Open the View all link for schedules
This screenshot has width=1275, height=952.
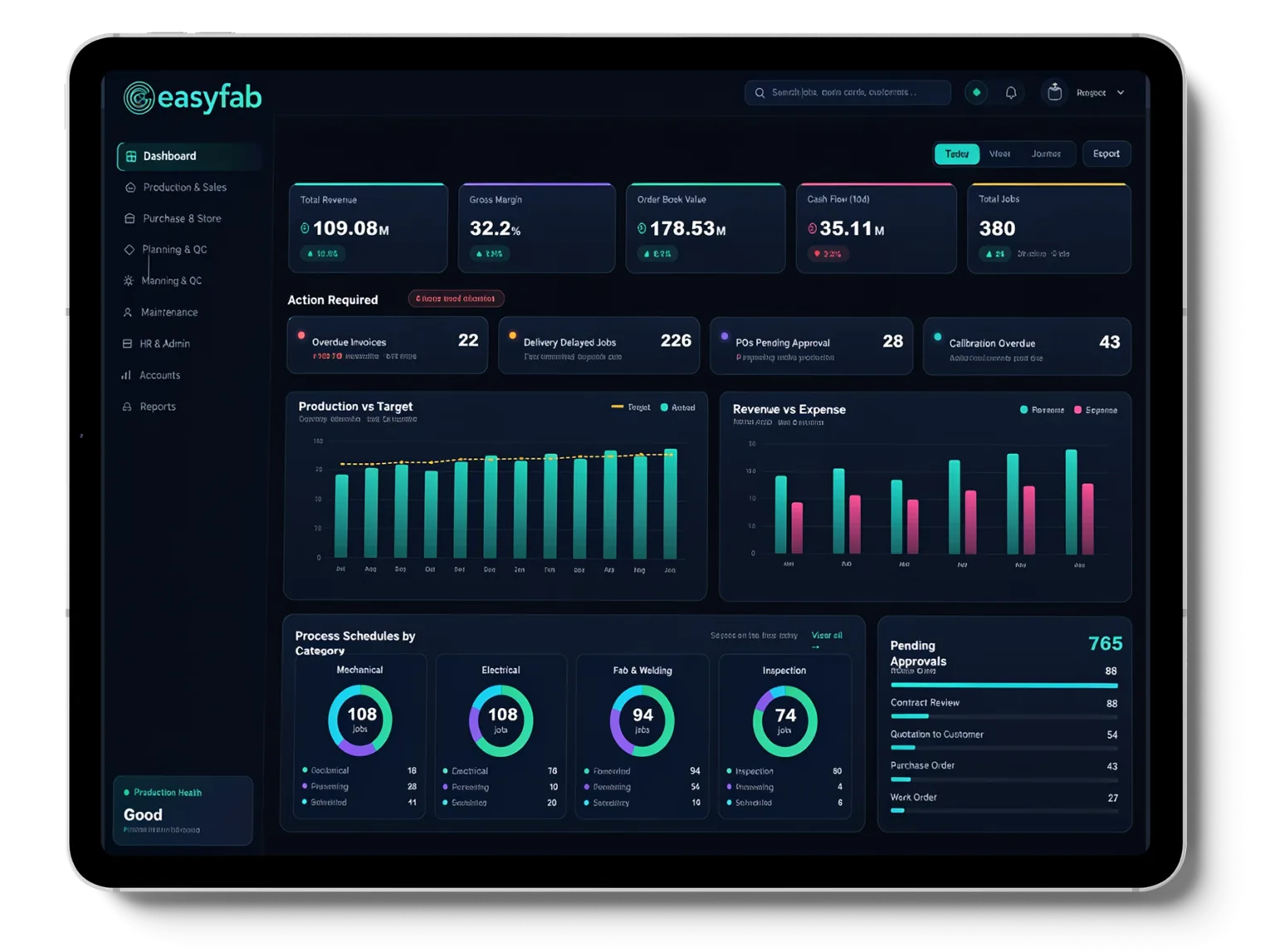coord(826,637)
